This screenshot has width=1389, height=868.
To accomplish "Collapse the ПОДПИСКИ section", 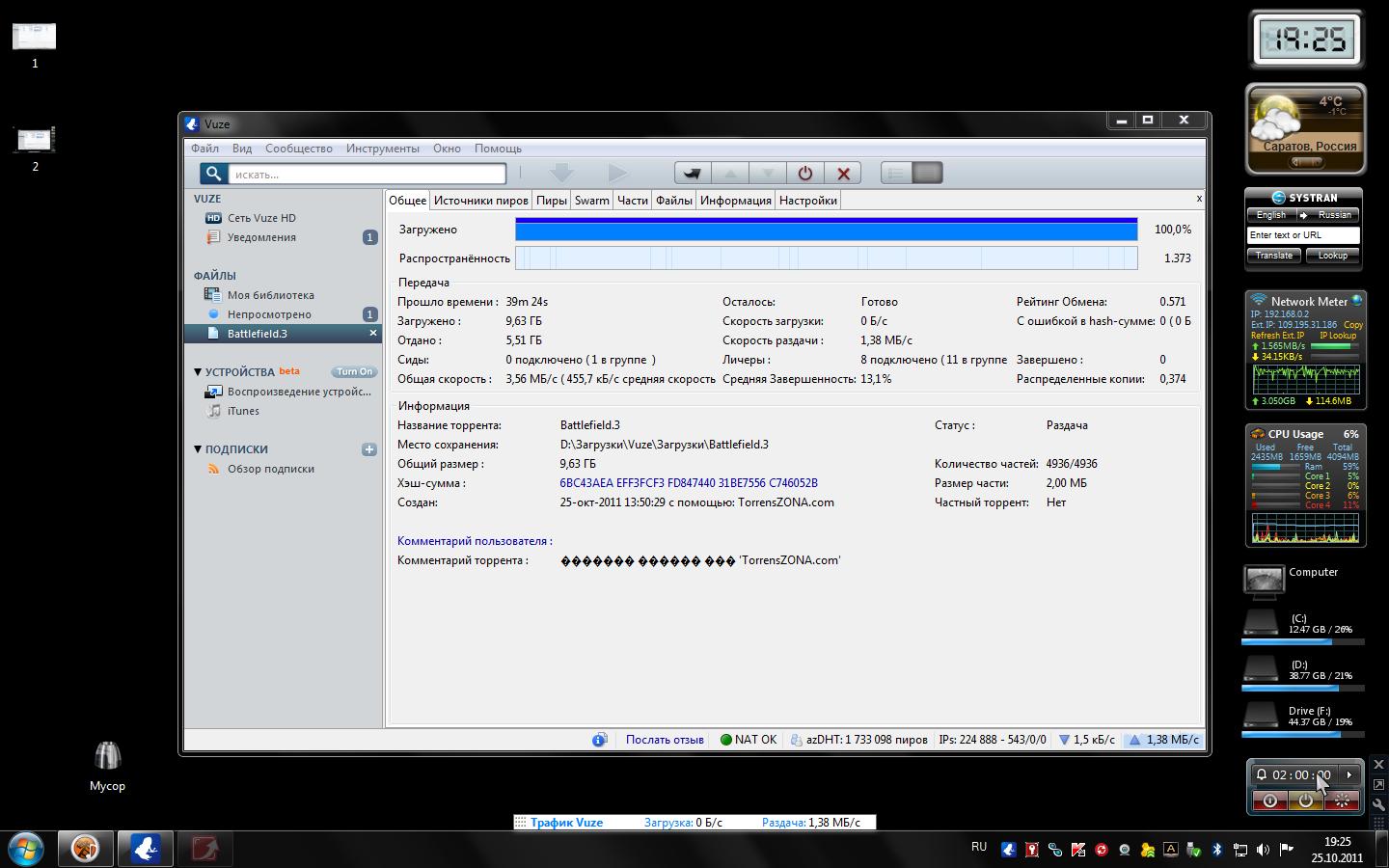I will 198,449.
